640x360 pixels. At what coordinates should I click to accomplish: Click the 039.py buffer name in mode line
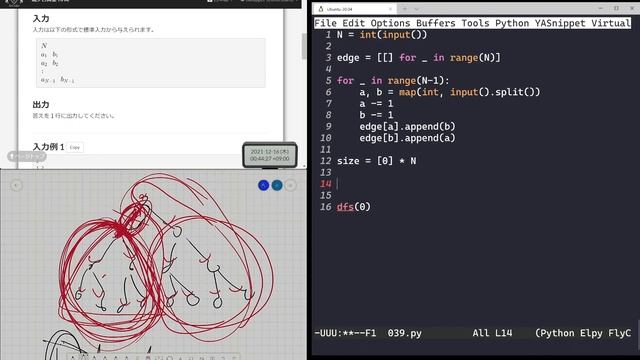point(404,333)
